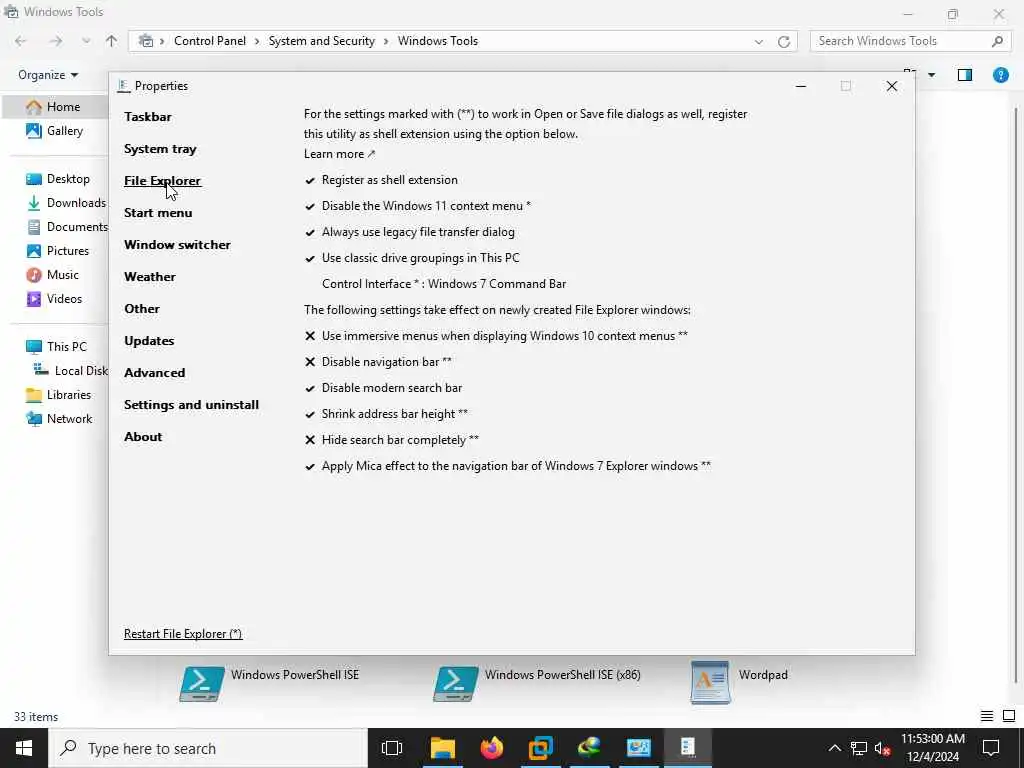The height and width of the screenshot is (768, 1024).
Task: Navigate forward in Explorer
Action: pyautogui.click(x=56, y=41)
